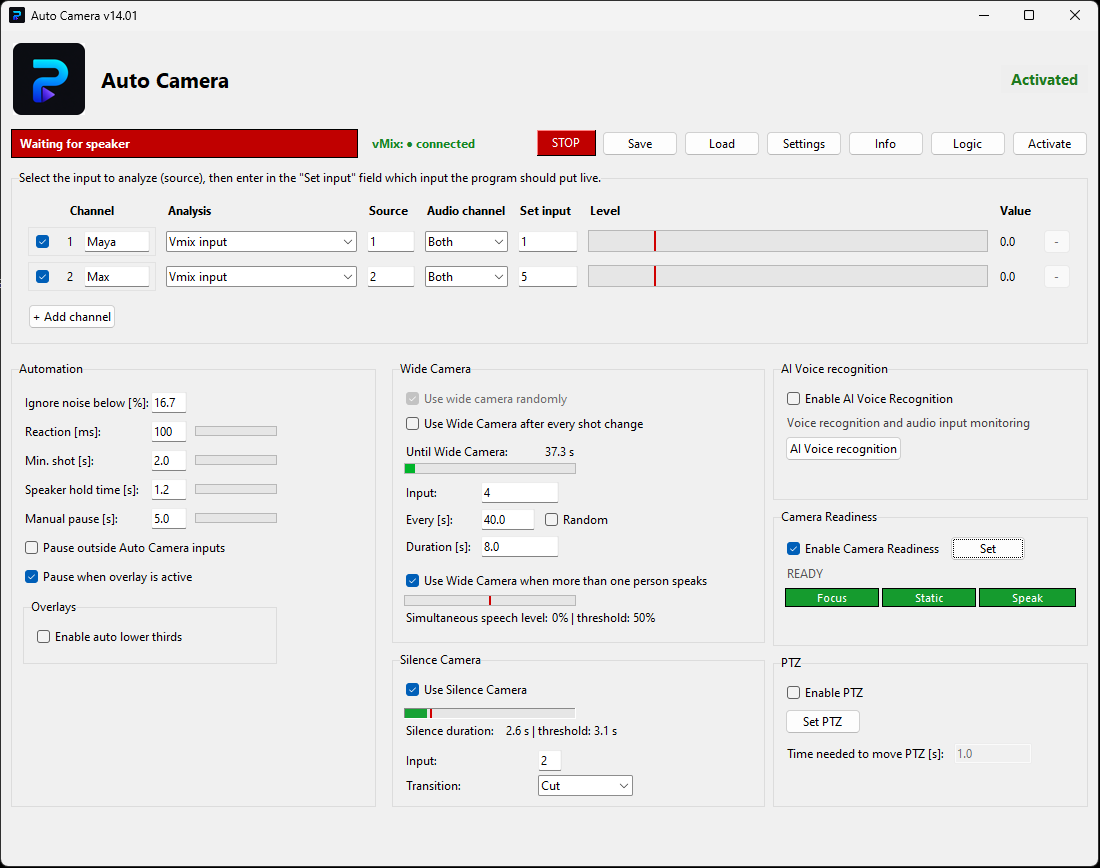Image resolution: width=1100 pixels, height=868 pixels.
Task: Click the Time needed to move PTZ field
Action: pyautogui.click(x=993, y=754)
